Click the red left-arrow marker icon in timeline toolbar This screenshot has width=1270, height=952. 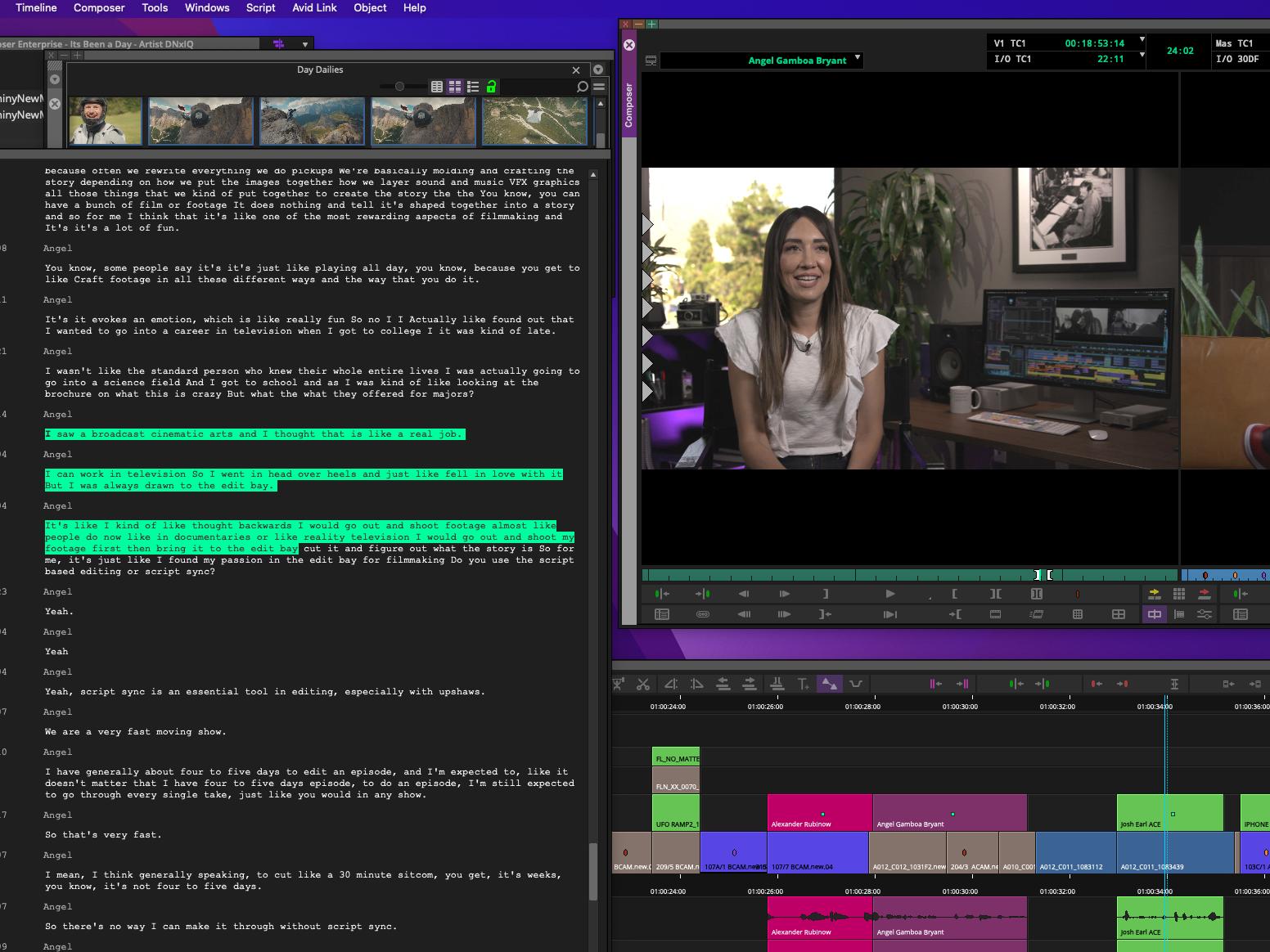point(1097,684)
